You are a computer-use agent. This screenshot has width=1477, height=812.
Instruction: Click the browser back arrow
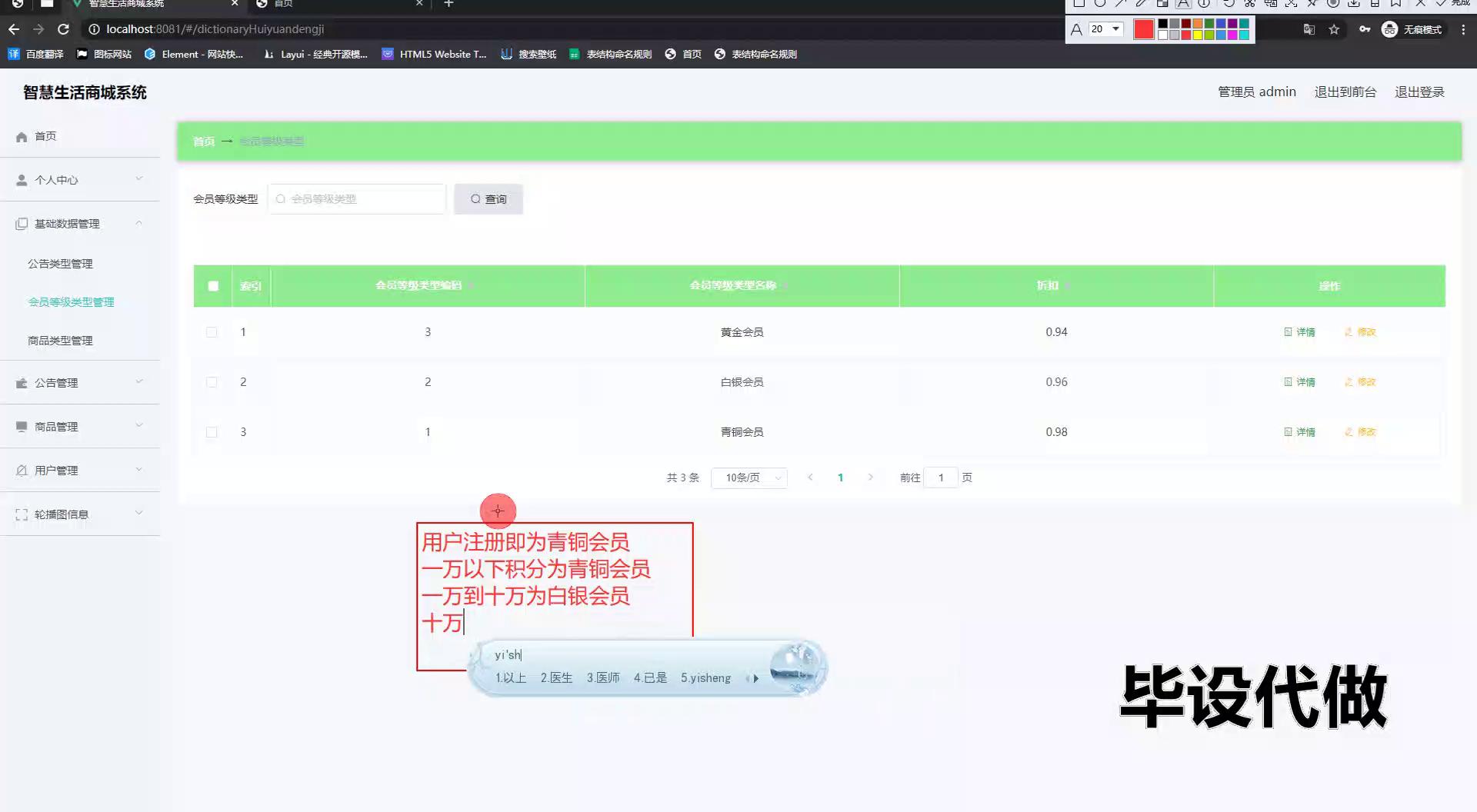pos(14,29)
